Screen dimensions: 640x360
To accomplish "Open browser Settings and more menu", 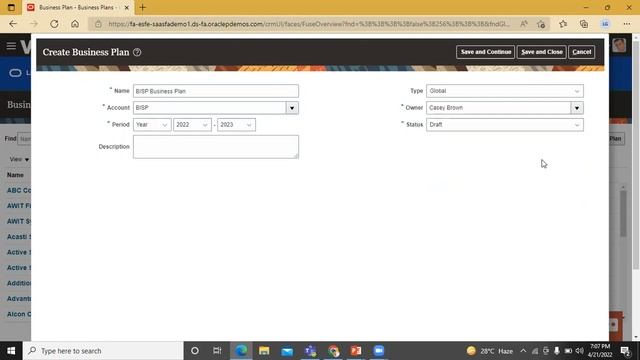I will coord(627,24).
